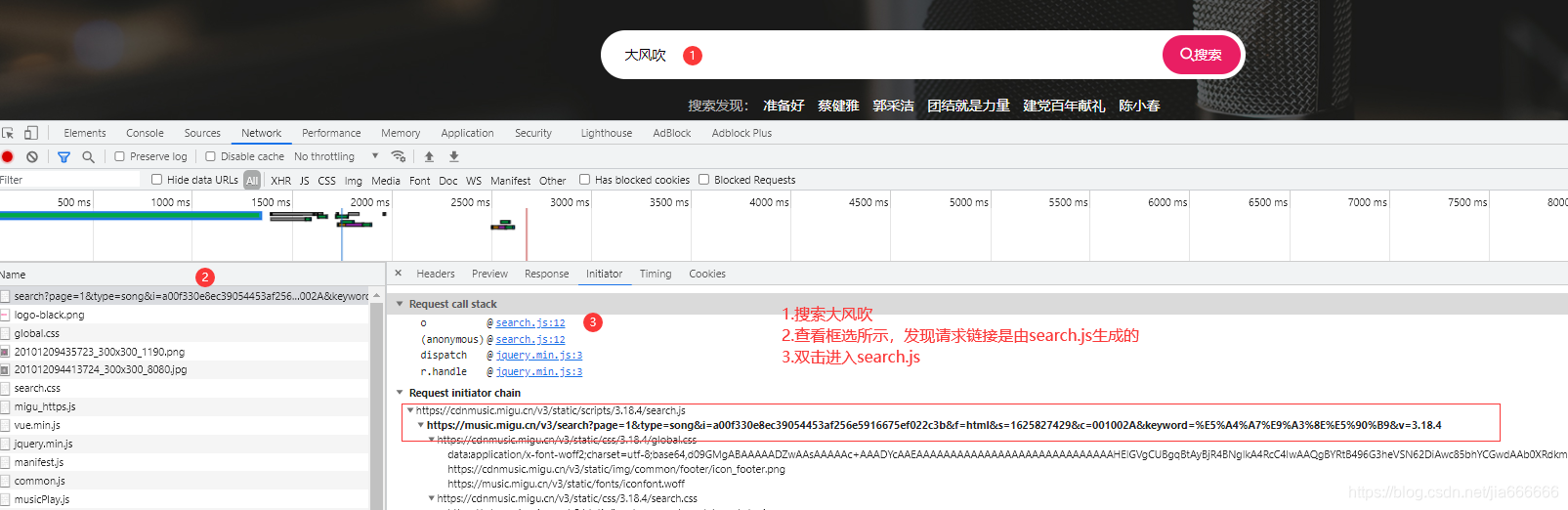Click the pink 搜索 search button
This screenshot has height=510, width=1568.
(x=1201, y=55)
